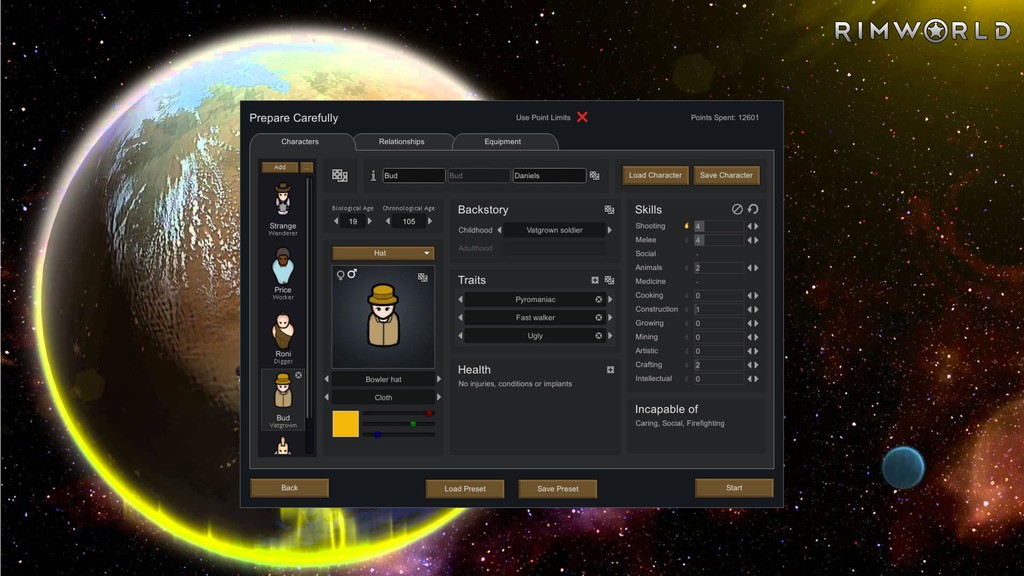Open the more options button beside Add

306,167
